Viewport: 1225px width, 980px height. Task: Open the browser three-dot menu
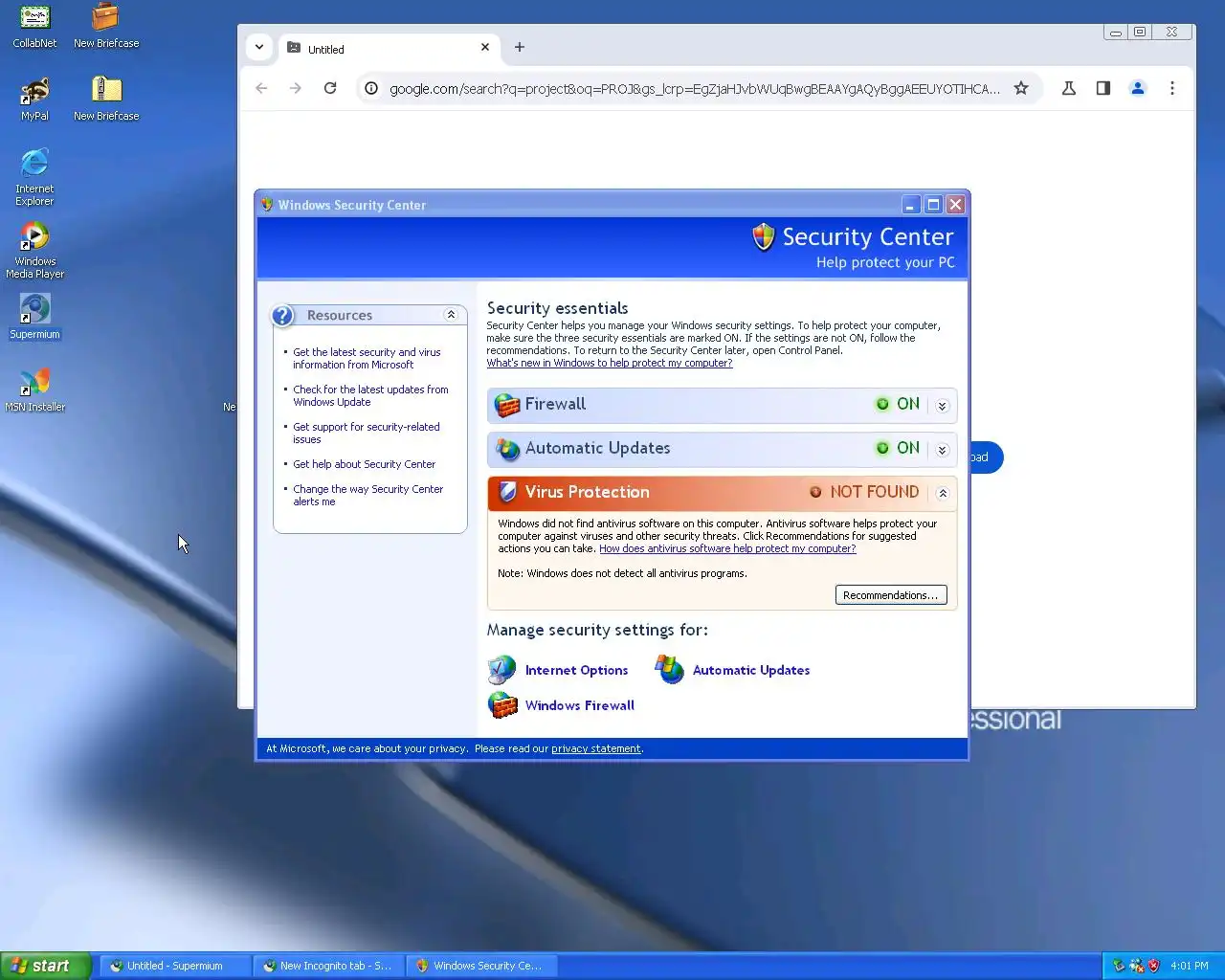point(1172,88)
